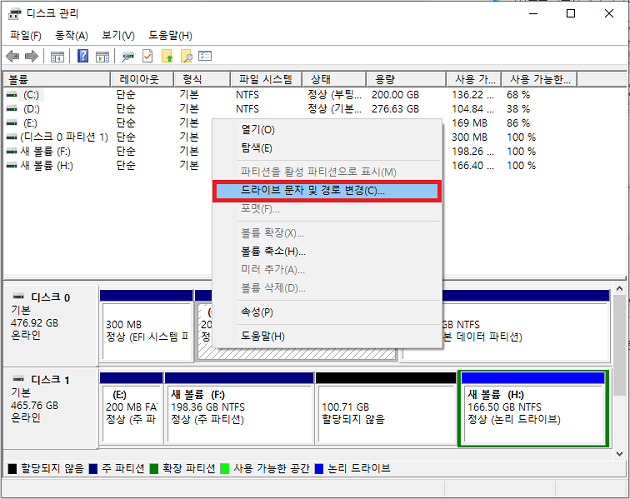Open the 보기(V) menu
This screenshot has width=630, height=499.
[x=118, y=36]
